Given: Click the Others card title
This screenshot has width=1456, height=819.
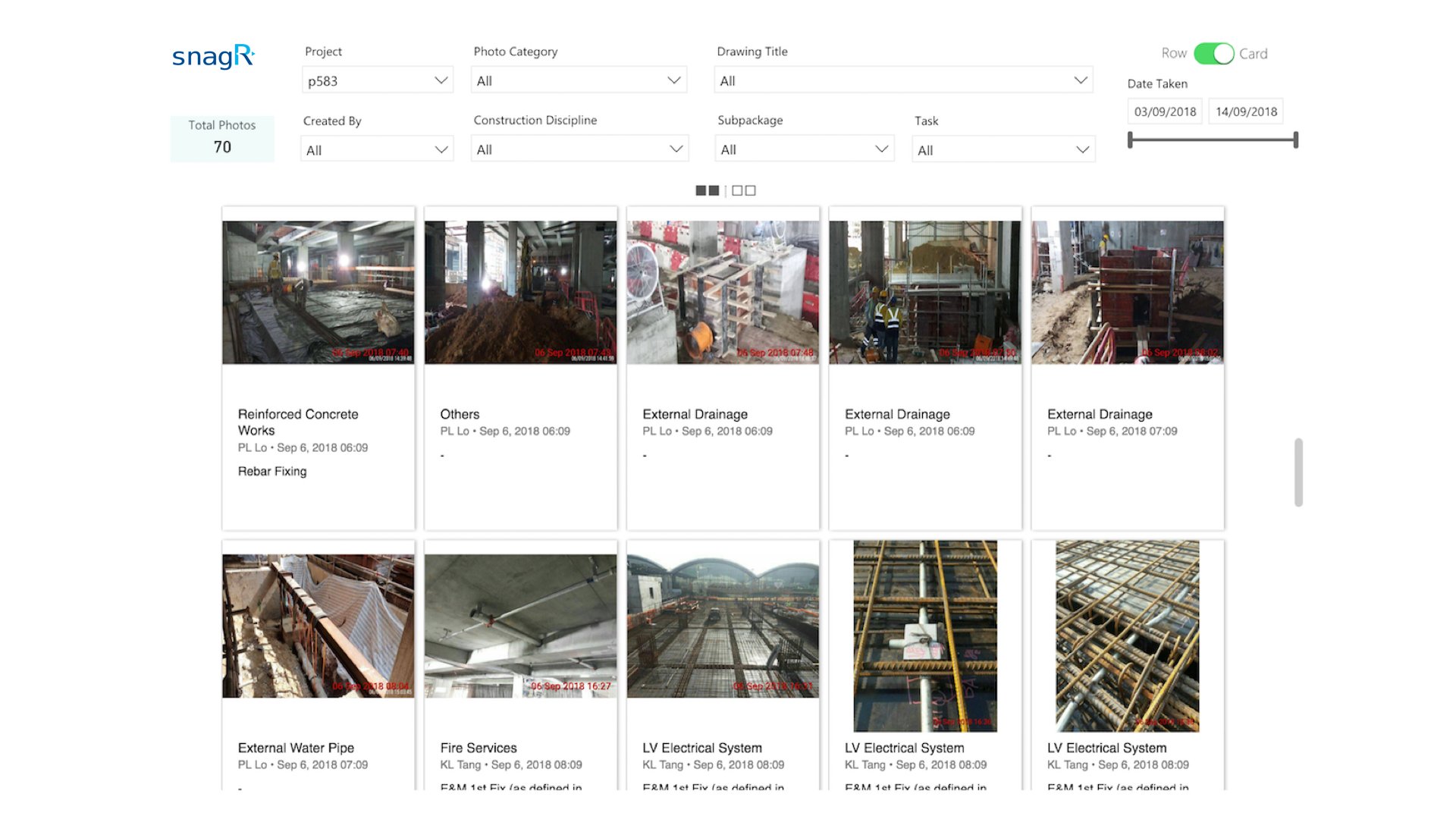Looking at the screenshot, I should (460, 414).
